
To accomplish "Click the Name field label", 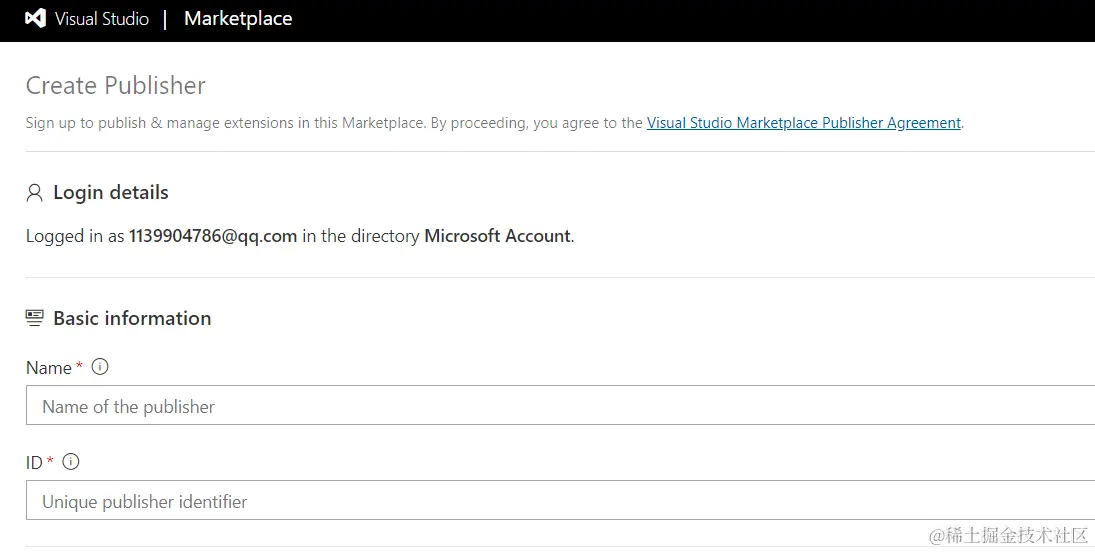I will click(x=48, y=368).
